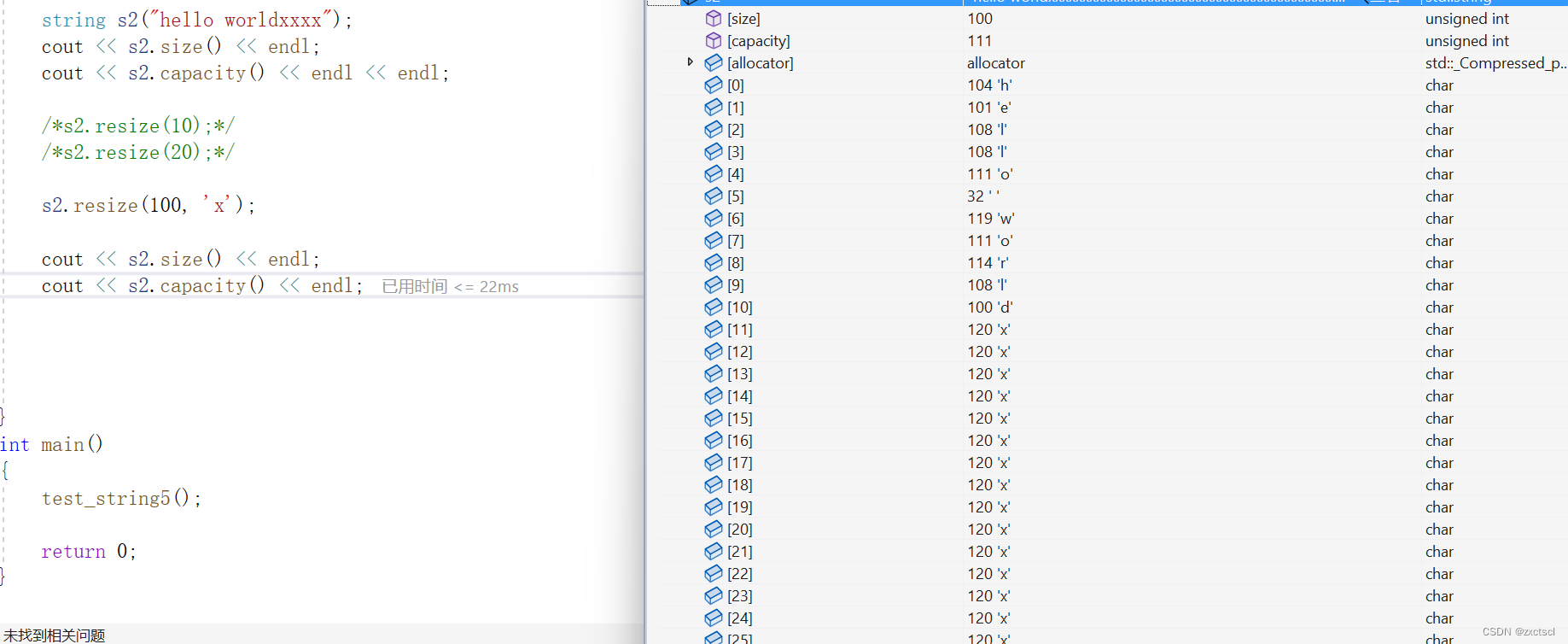
Task: Click the field icon for element [13]
Action: pyautogui.click(x=714, y=374)
